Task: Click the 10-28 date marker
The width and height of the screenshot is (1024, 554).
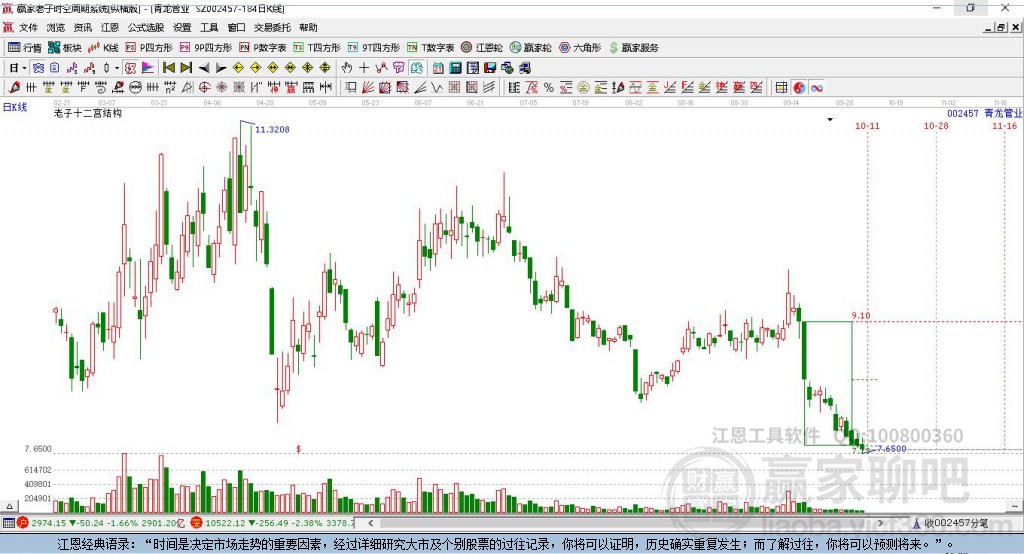Action: tap(936, 125)
